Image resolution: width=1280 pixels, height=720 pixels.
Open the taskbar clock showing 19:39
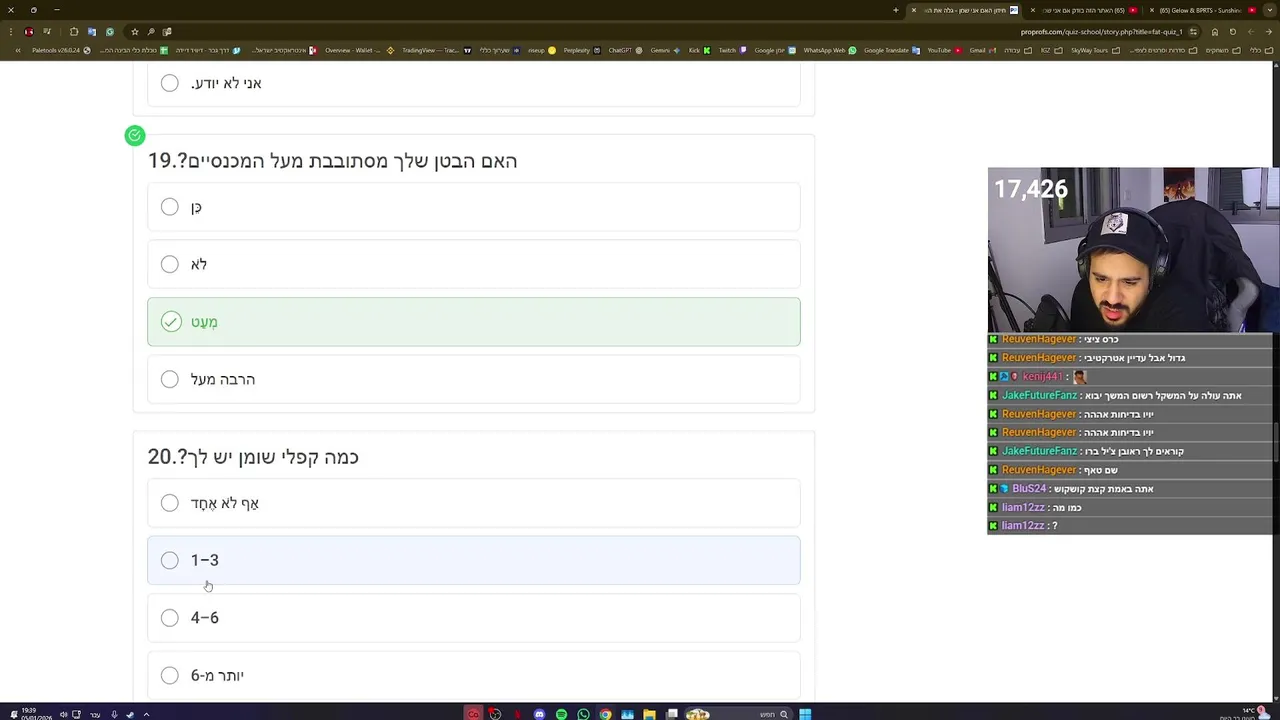click(36, 714)
